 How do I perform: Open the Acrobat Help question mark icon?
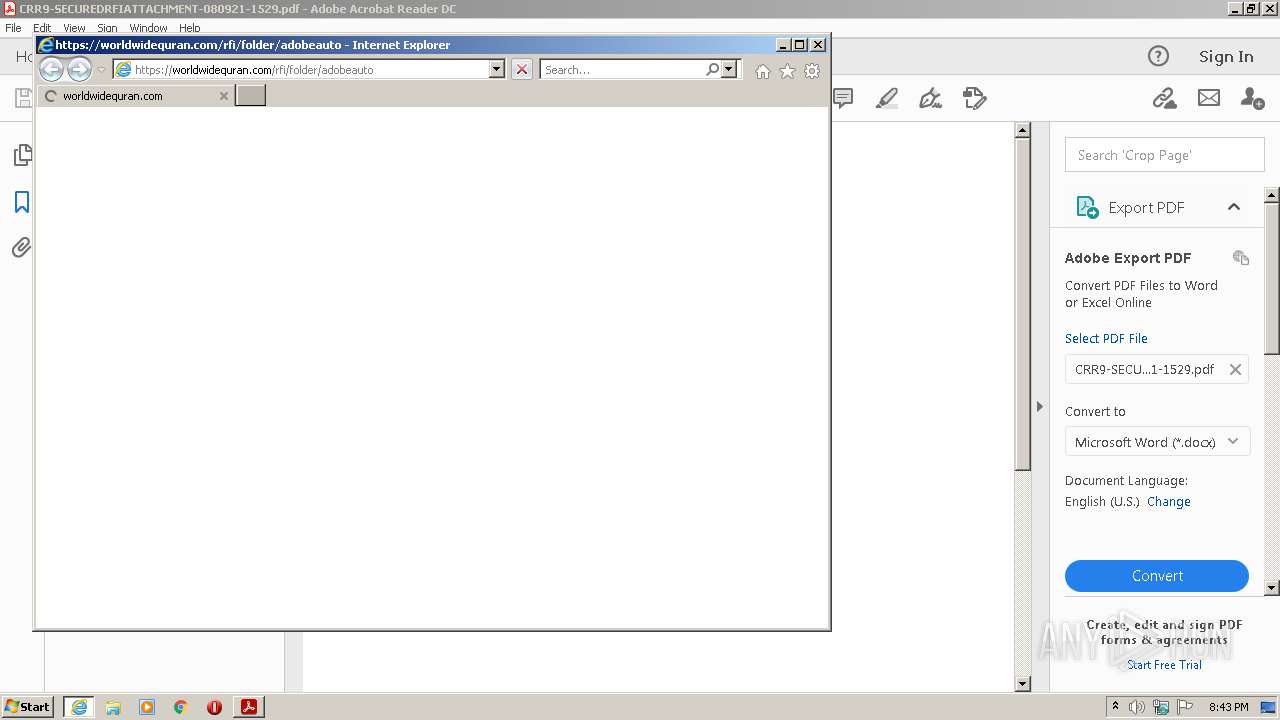coord(1158,56)
